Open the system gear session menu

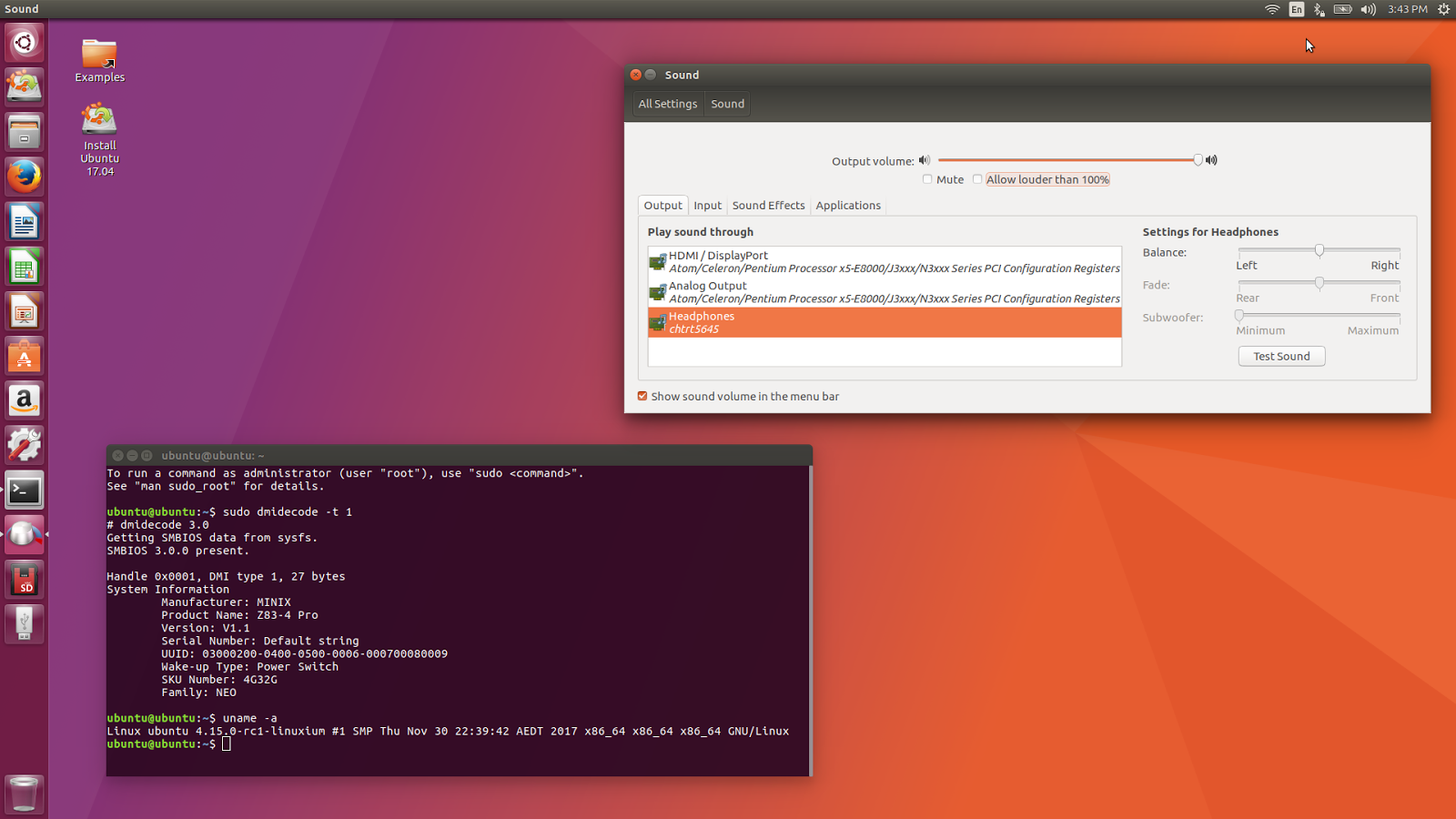tap(1443, 9)
